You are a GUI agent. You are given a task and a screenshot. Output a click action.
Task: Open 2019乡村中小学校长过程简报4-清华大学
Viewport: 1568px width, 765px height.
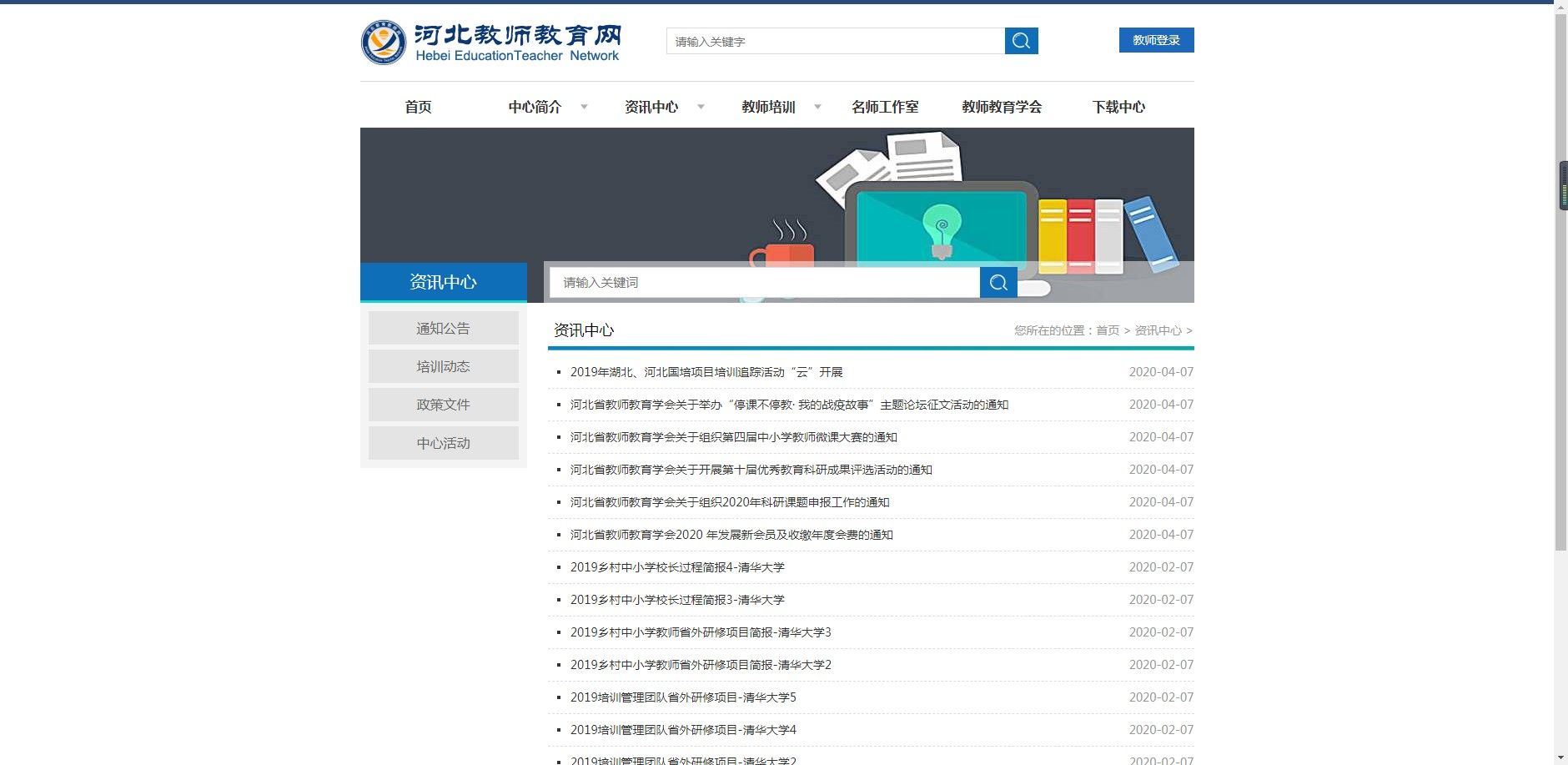click(x=680, y=566)
